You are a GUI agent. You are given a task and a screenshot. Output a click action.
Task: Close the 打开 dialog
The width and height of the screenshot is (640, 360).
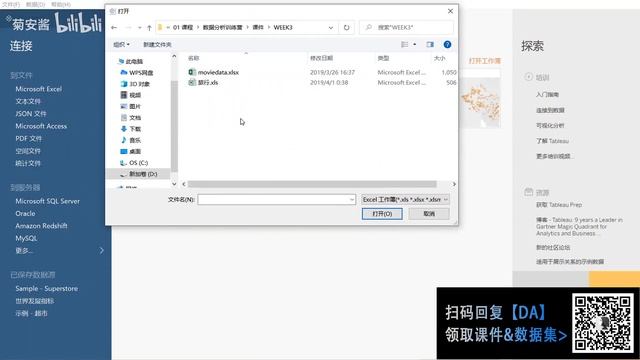point(450,11)
